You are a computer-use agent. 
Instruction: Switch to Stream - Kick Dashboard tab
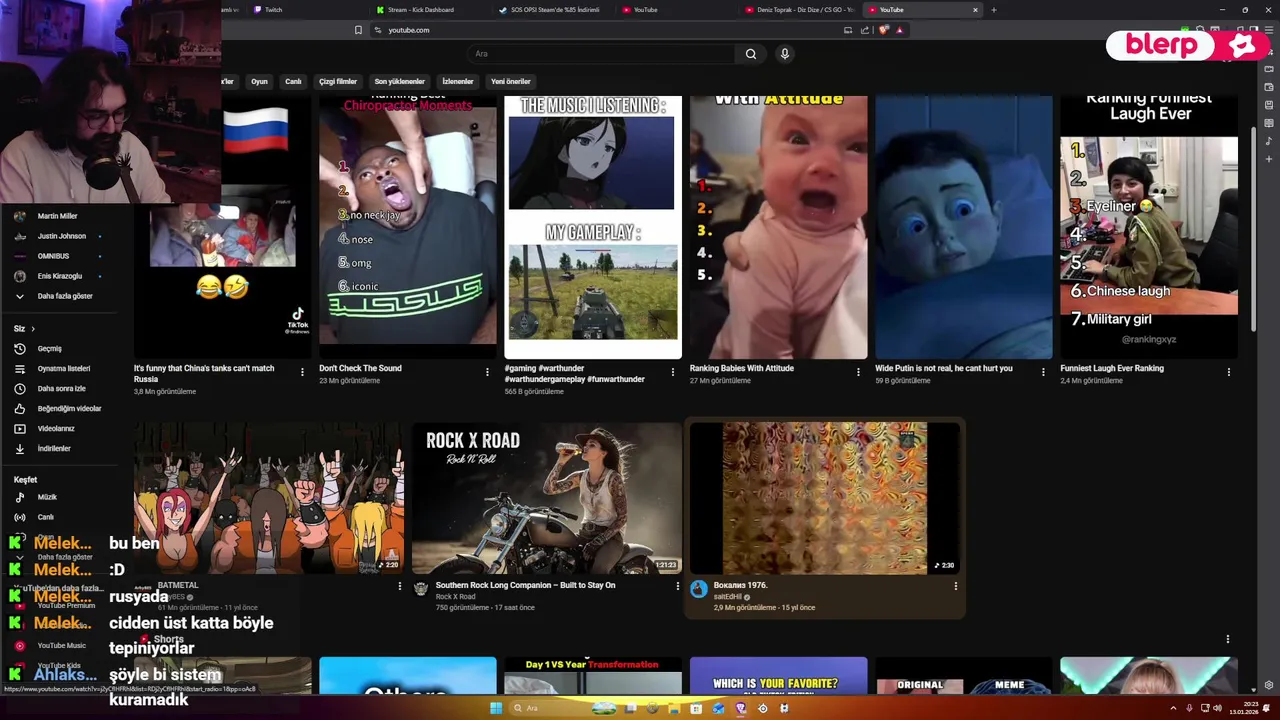click(x=430, y=10)
